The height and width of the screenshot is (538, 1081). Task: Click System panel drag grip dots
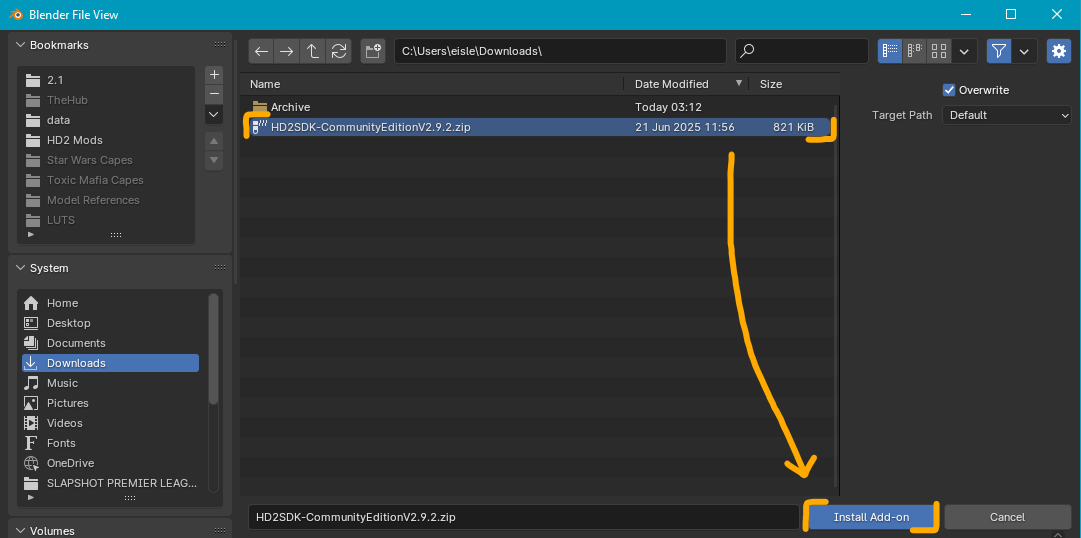219,268
